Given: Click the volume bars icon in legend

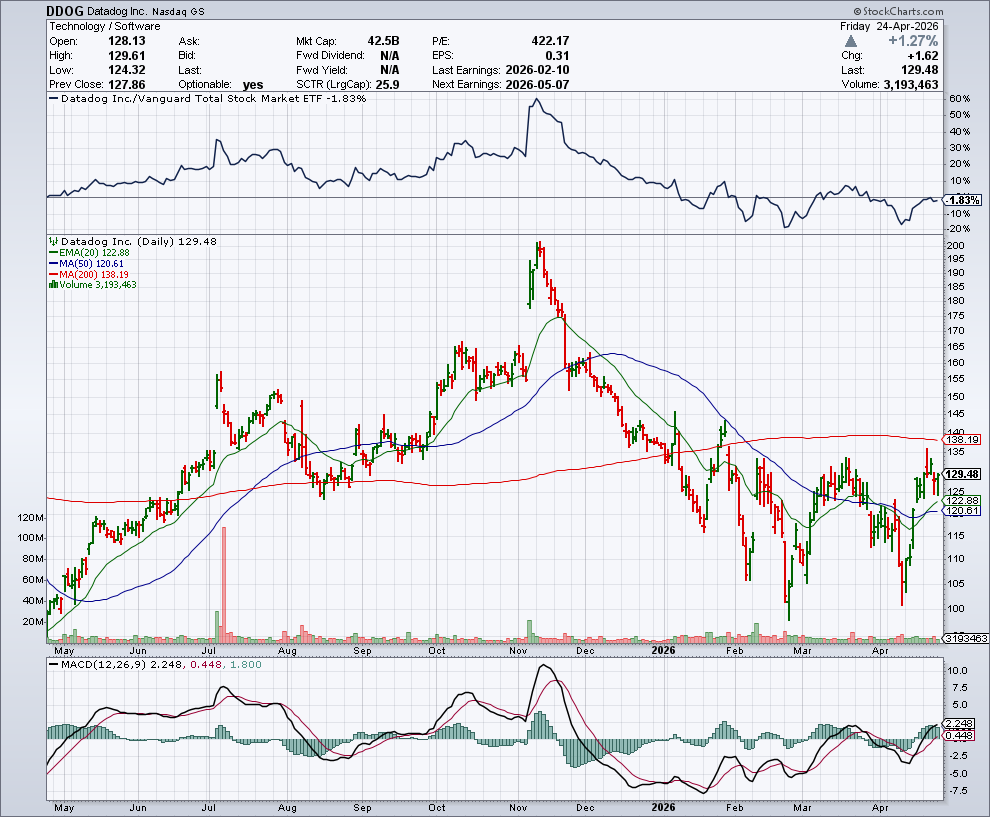Looking at the screenshot, I should click(54, 285).
